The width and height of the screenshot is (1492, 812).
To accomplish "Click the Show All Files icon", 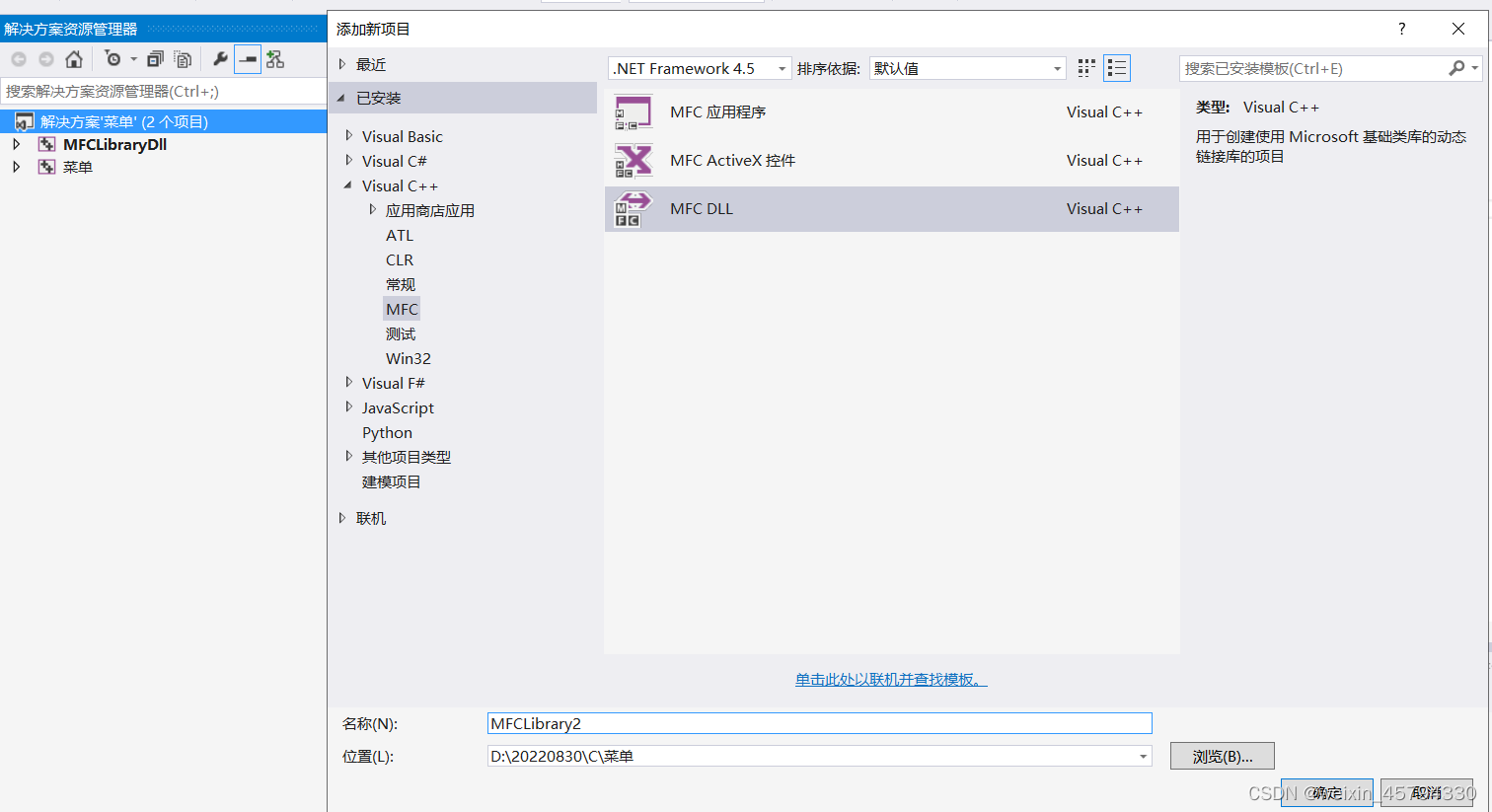I will coord(183,59).
